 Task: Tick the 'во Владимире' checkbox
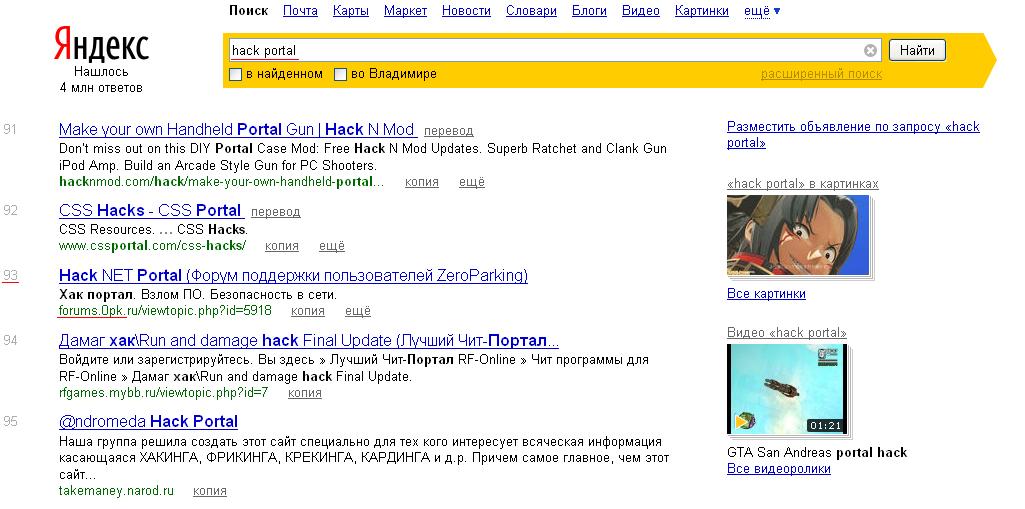click(x=340, y=74)
